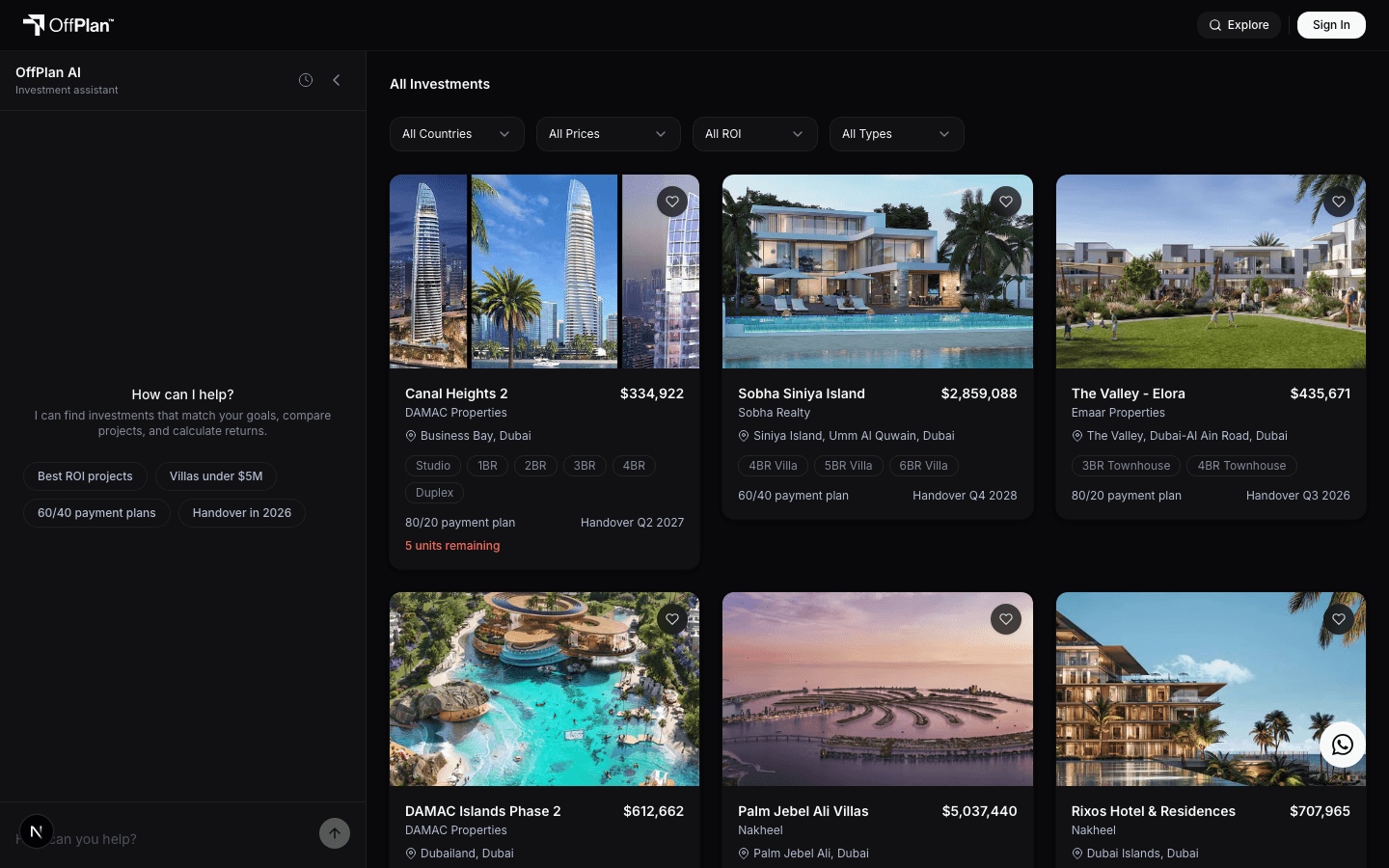Favorite Sobha Siniya Island with heart icon
1389x868 pixels.
1006,202
